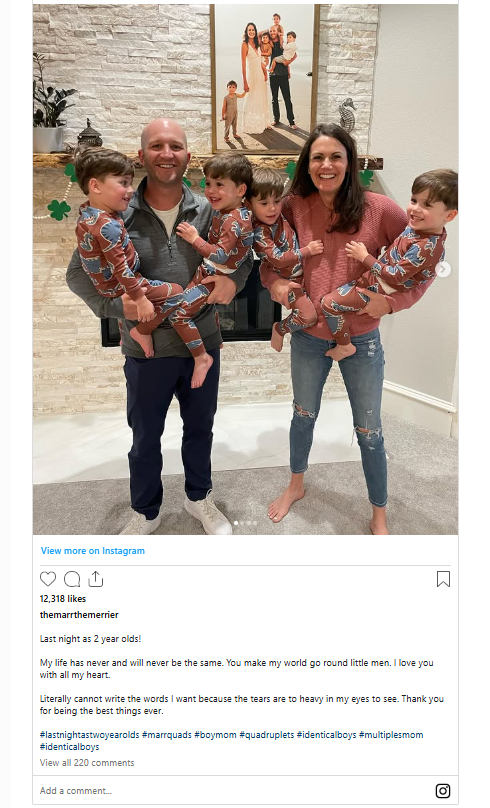Open the #quadruplets hashtag
490x808 pixels.
coord(266,734)
